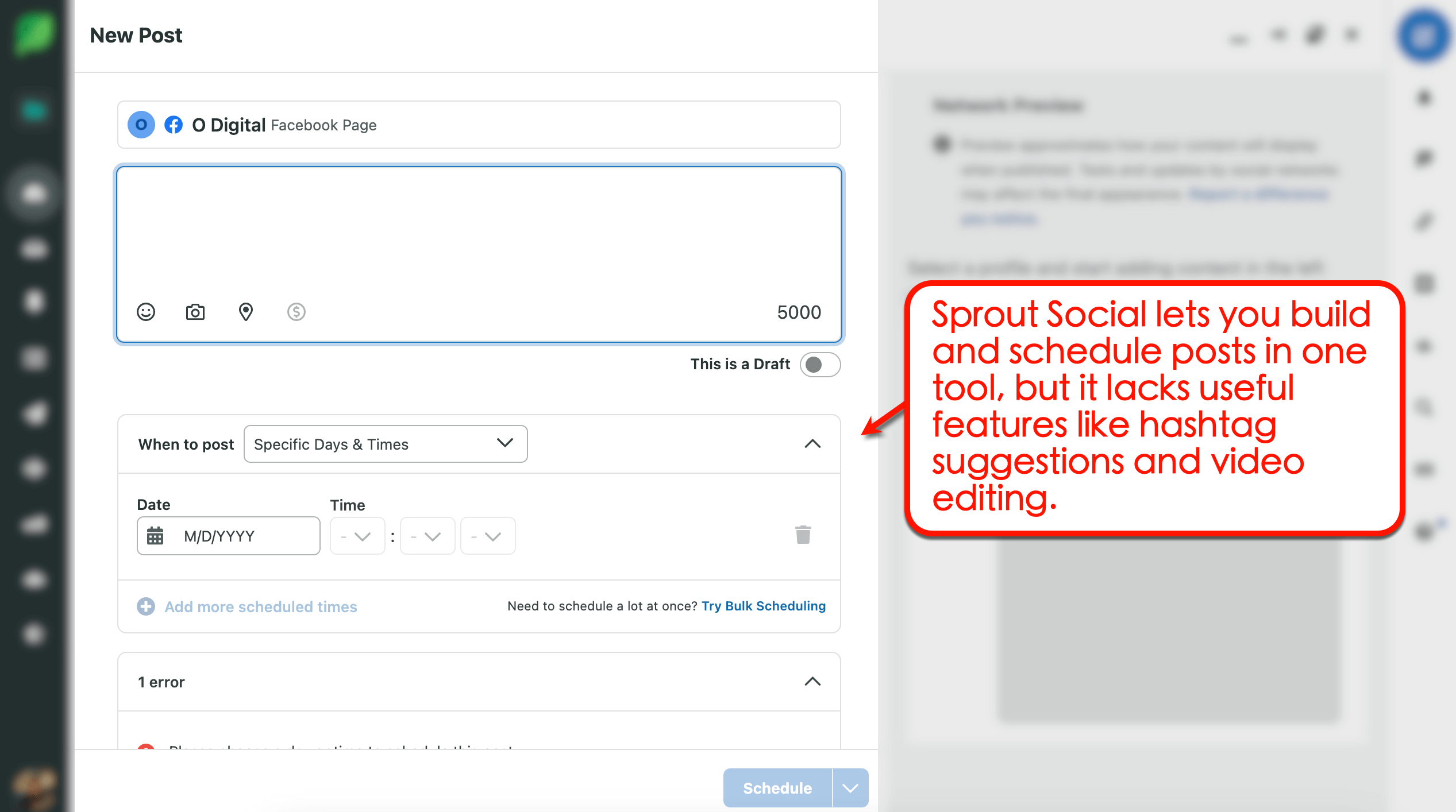
Task: Delete the scheduled time with the trash icon
Action: pos(803,534)
